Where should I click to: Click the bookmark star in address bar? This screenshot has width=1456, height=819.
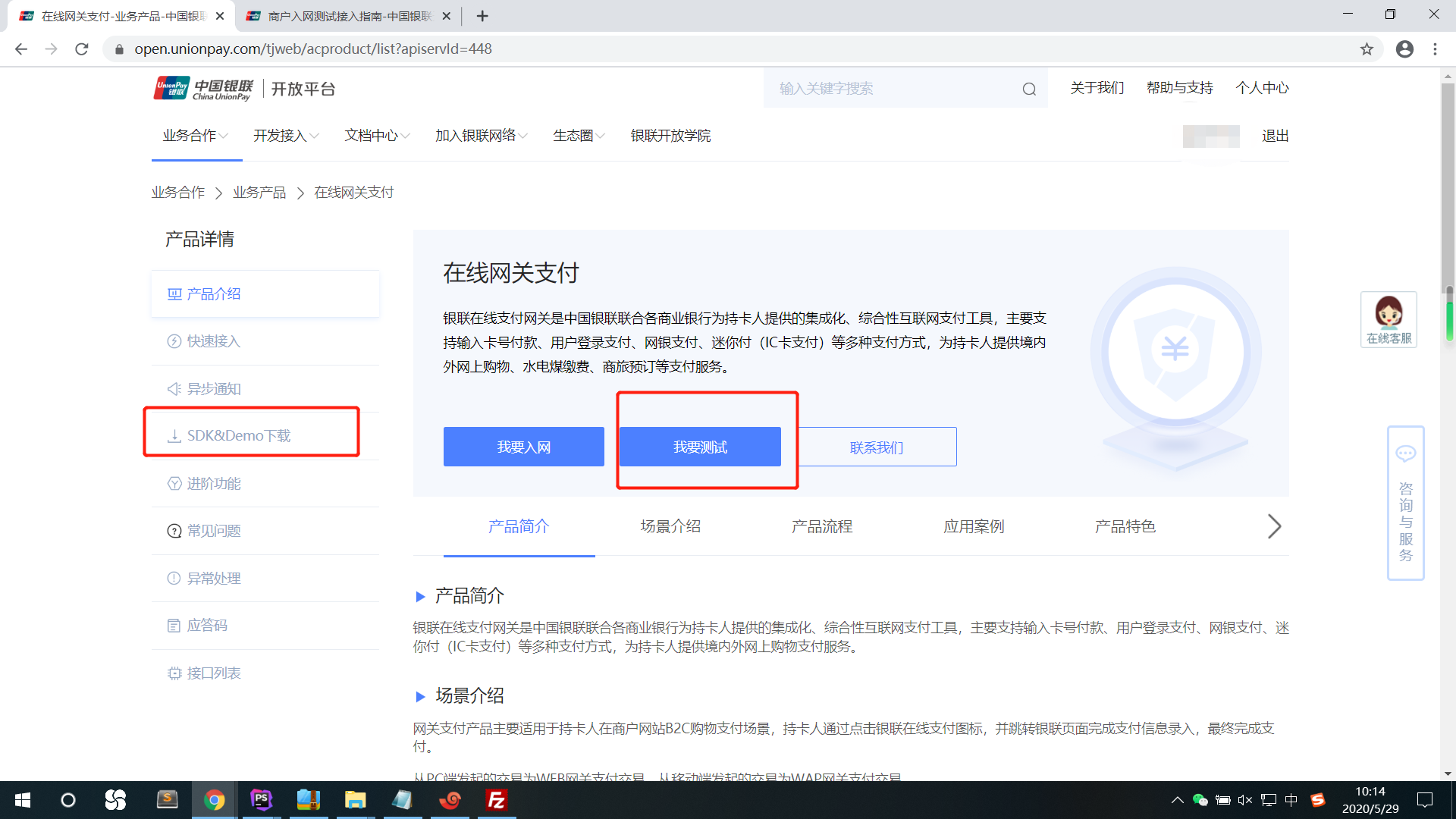click(x=1367, y=49)
